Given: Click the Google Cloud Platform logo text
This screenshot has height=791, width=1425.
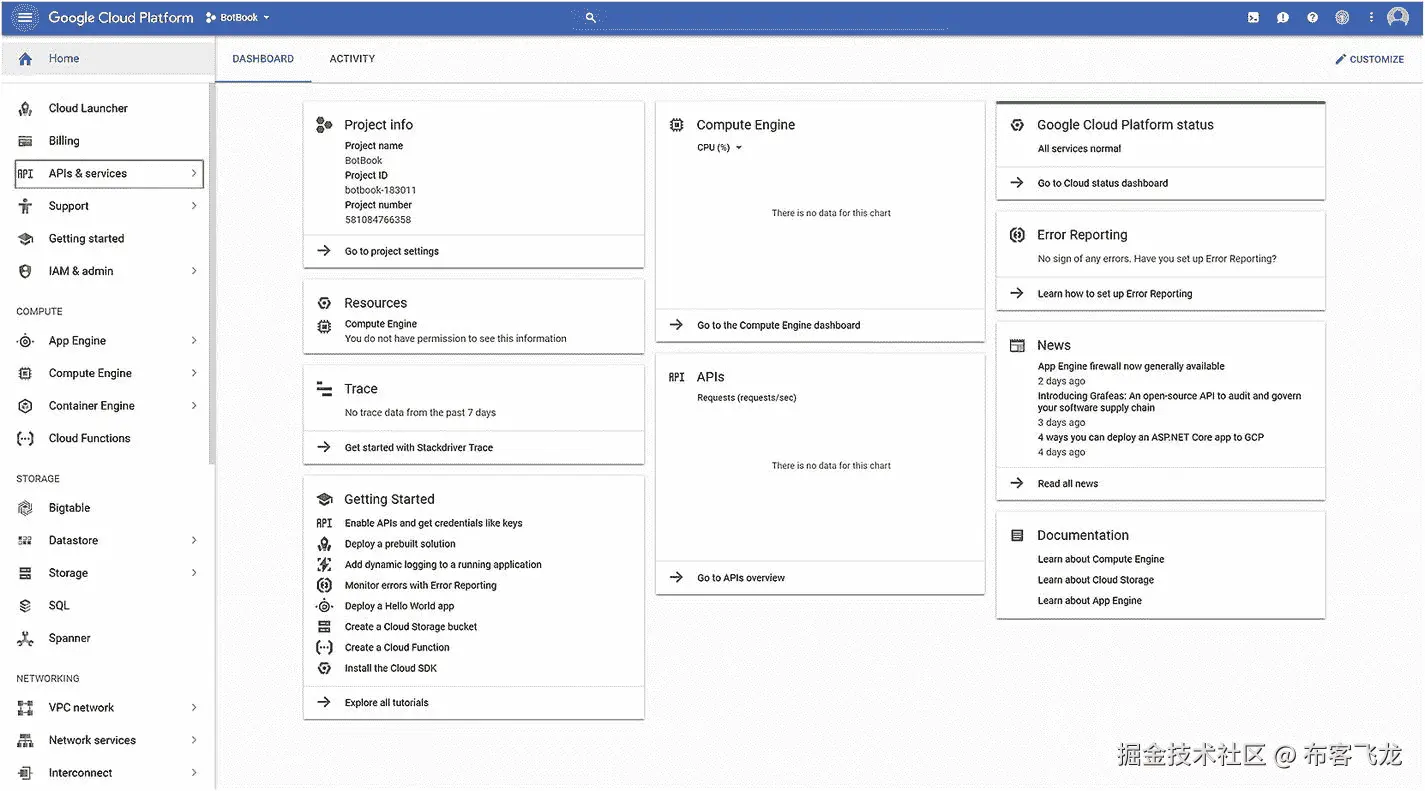Looking at the screenshot, I should [121, 18].
